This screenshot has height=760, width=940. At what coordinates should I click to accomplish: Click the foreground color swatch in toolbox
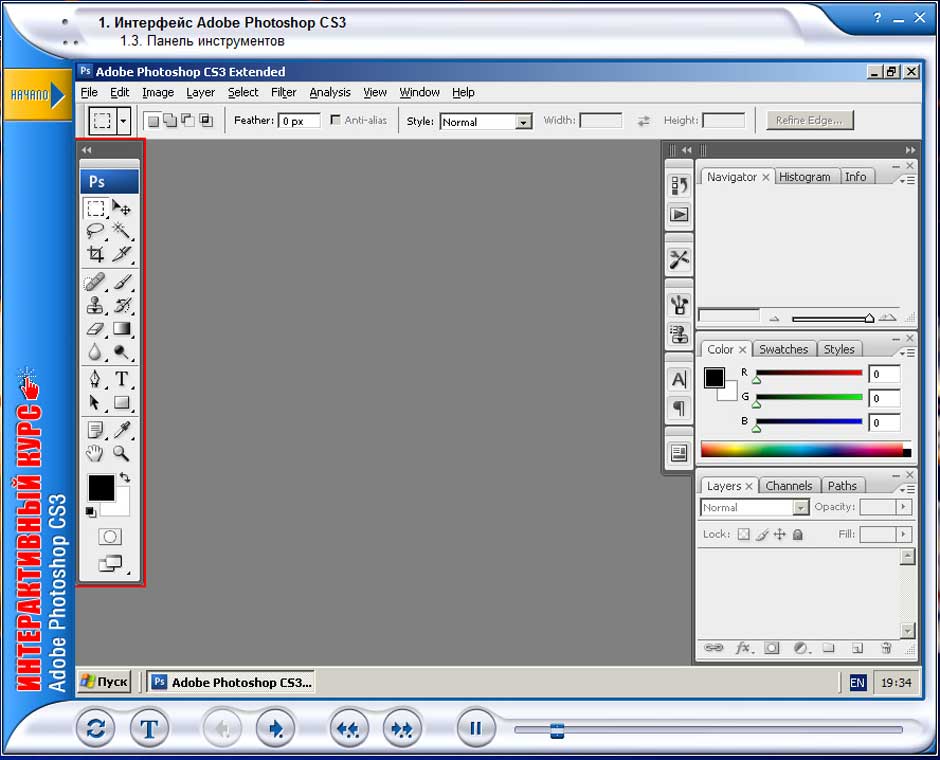pyautogui.click(x=101, y=488)
